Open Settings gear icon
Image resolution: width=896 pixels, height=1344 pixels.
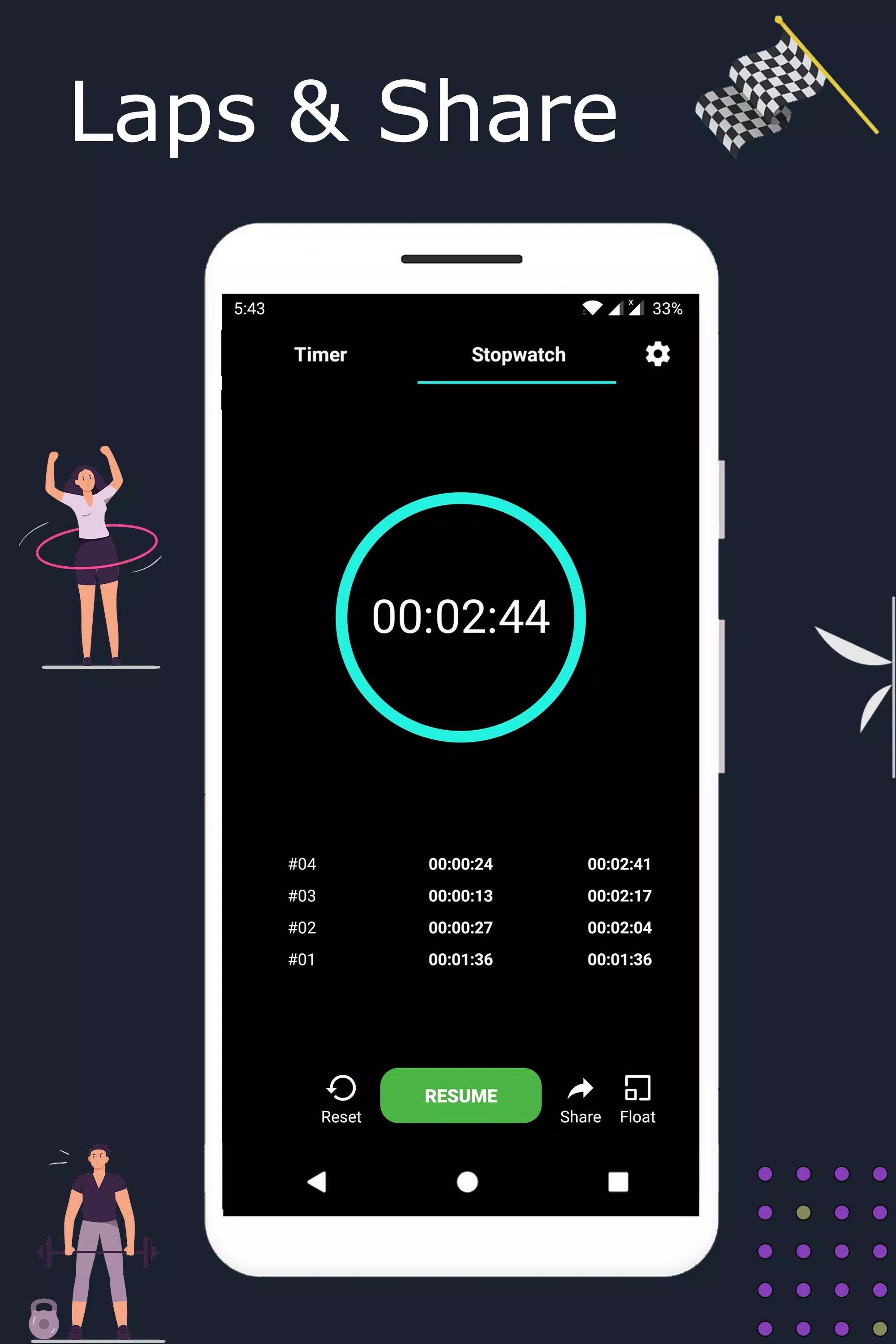coord(658,354)
